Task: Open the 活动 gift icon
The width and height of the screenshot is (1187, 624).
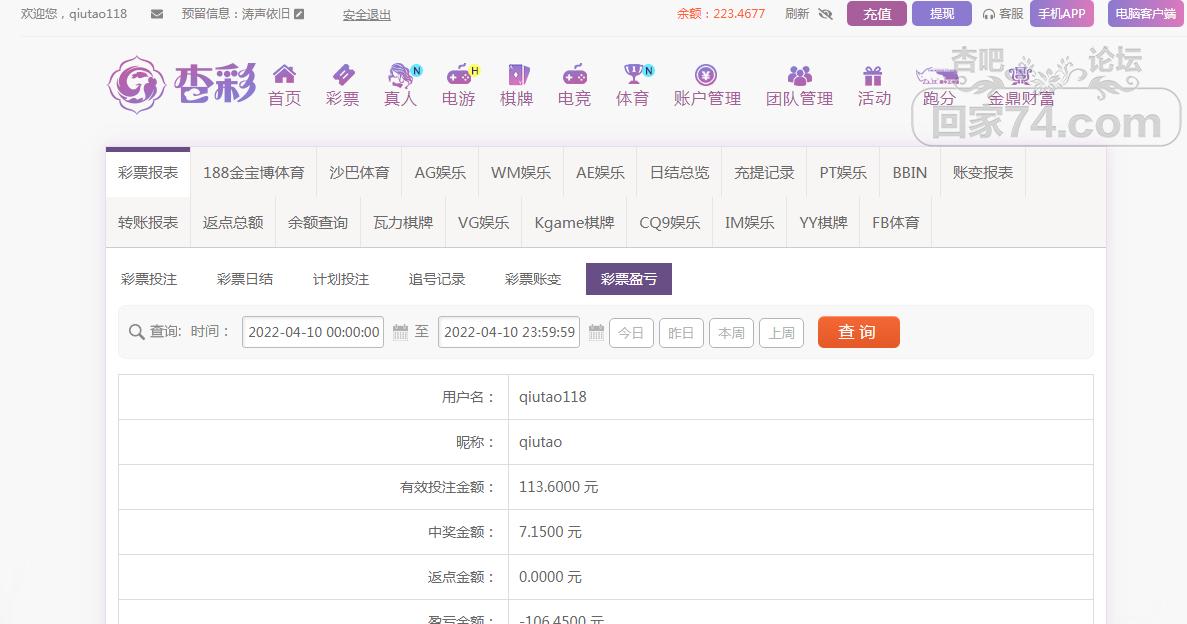Action: click(873, 75)
